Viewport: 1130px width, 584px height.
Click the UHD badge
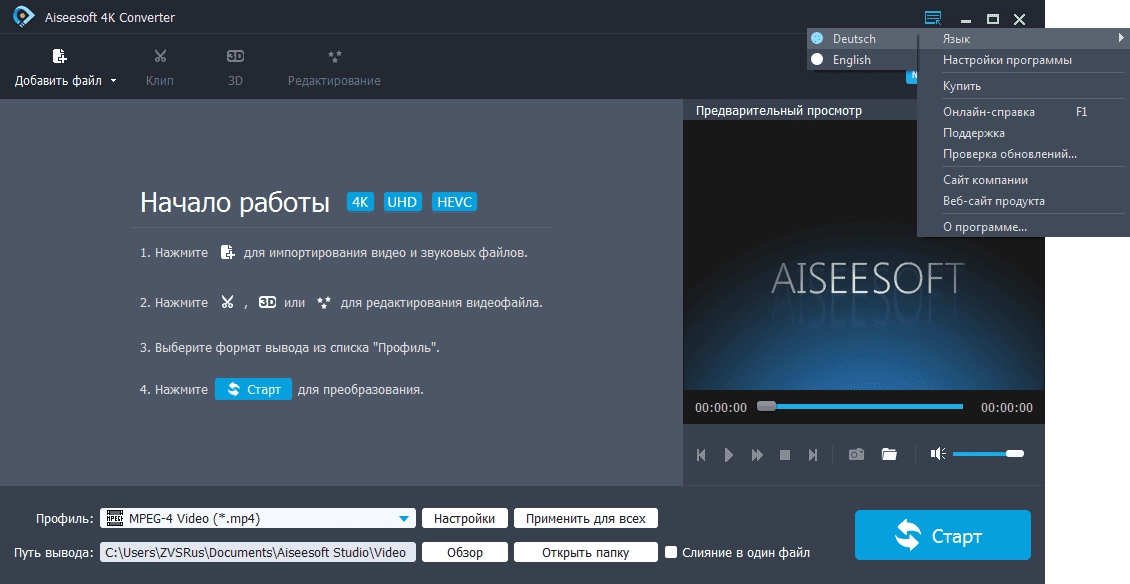(x=402, y=202)
